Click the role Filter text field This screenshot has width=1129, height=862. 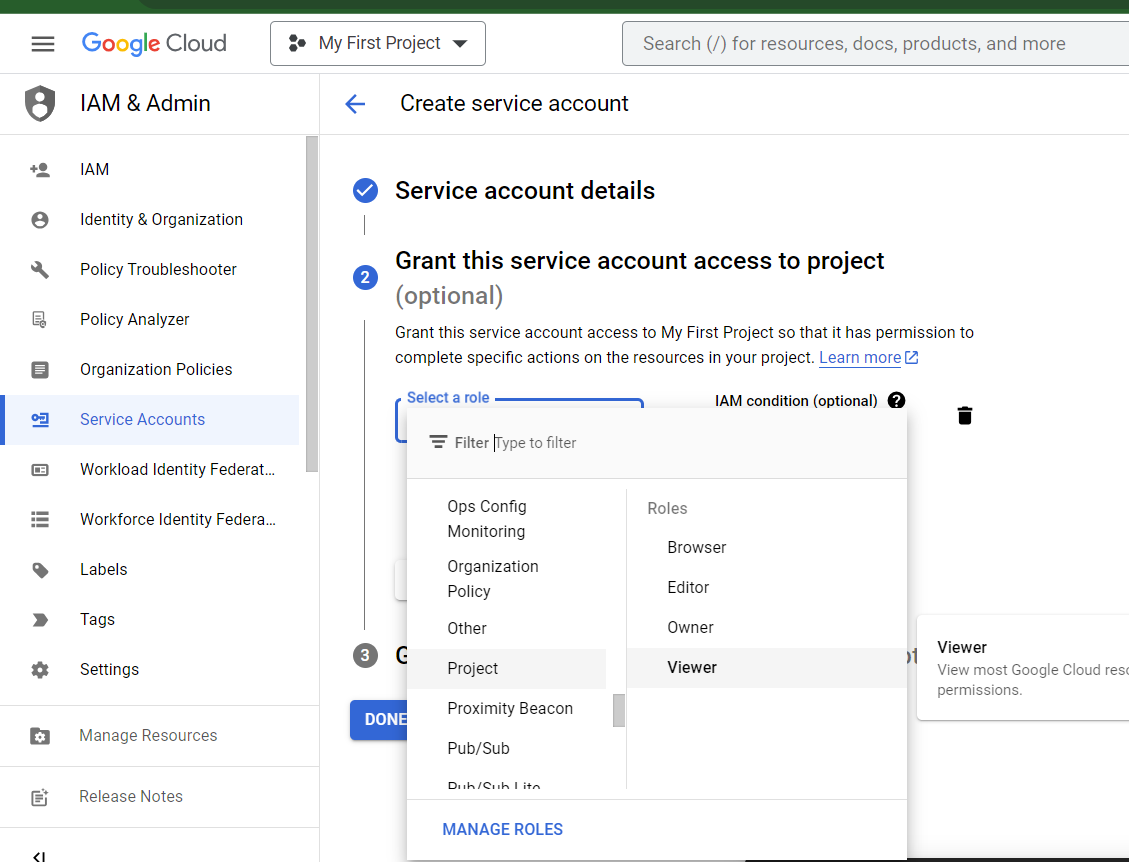point(690,443)
